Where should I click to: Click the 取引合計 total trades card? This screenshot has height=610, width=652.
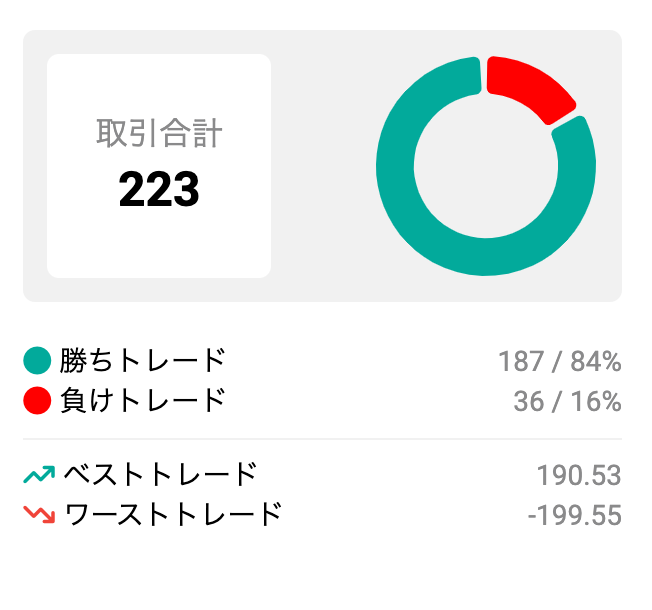[159, 166]
